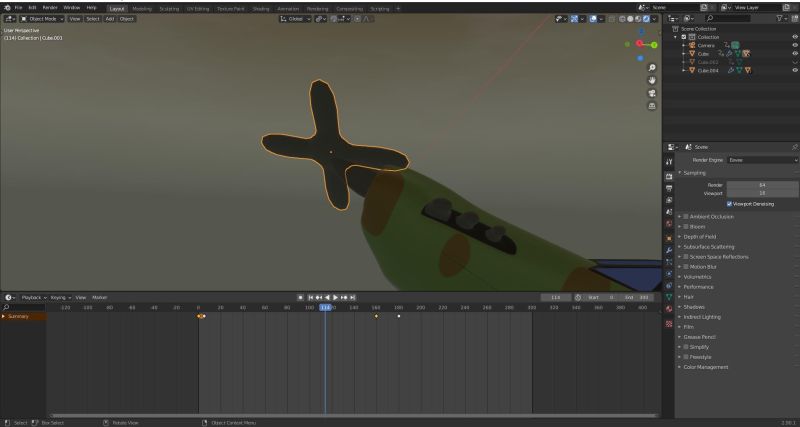
Task: Switch to the Animation workspace tab
Action: tap(288, 9)
